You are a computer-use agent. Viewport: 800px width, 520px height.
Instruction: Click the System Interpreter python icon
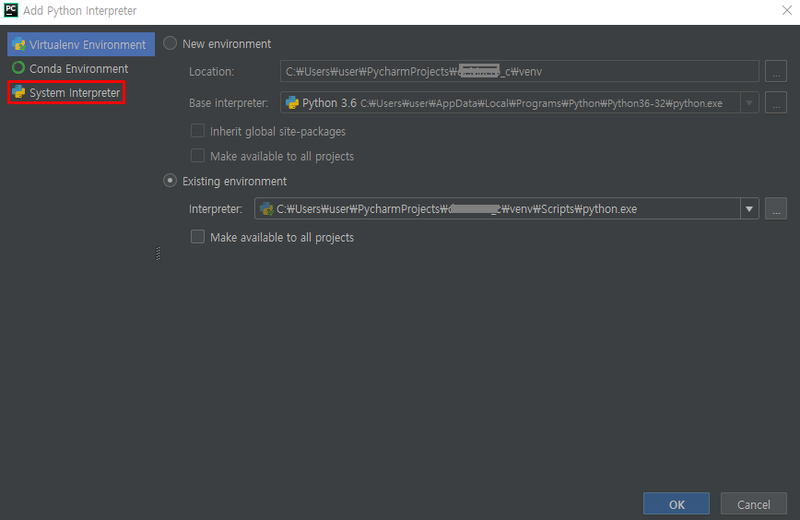[19, 92]
